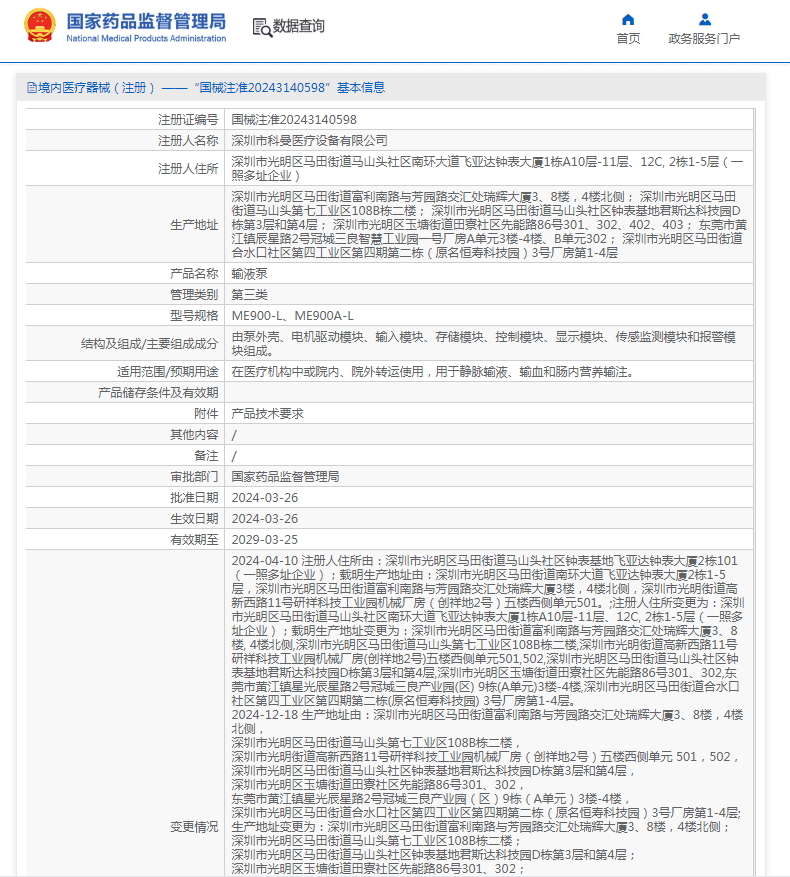This screenshot has height=877, width=790.
Task: Click the 生效日期 label cell
Action: pos(125,518)
